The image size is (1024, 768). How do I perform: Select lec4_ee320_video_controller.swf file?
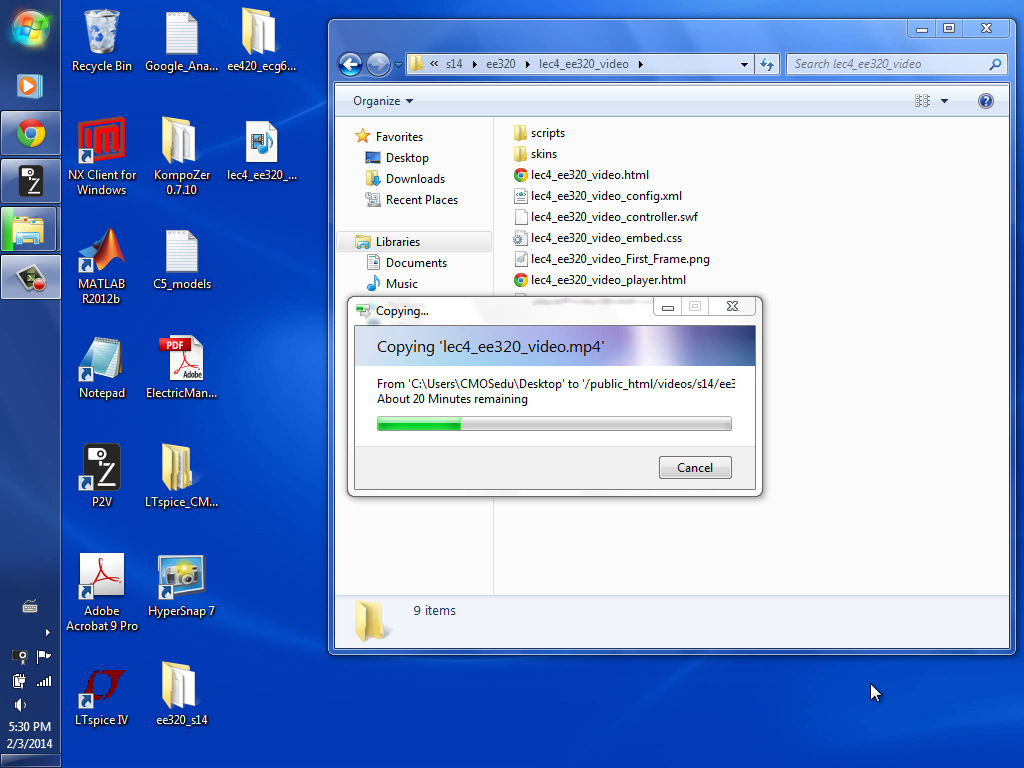[x=606, y=217]
